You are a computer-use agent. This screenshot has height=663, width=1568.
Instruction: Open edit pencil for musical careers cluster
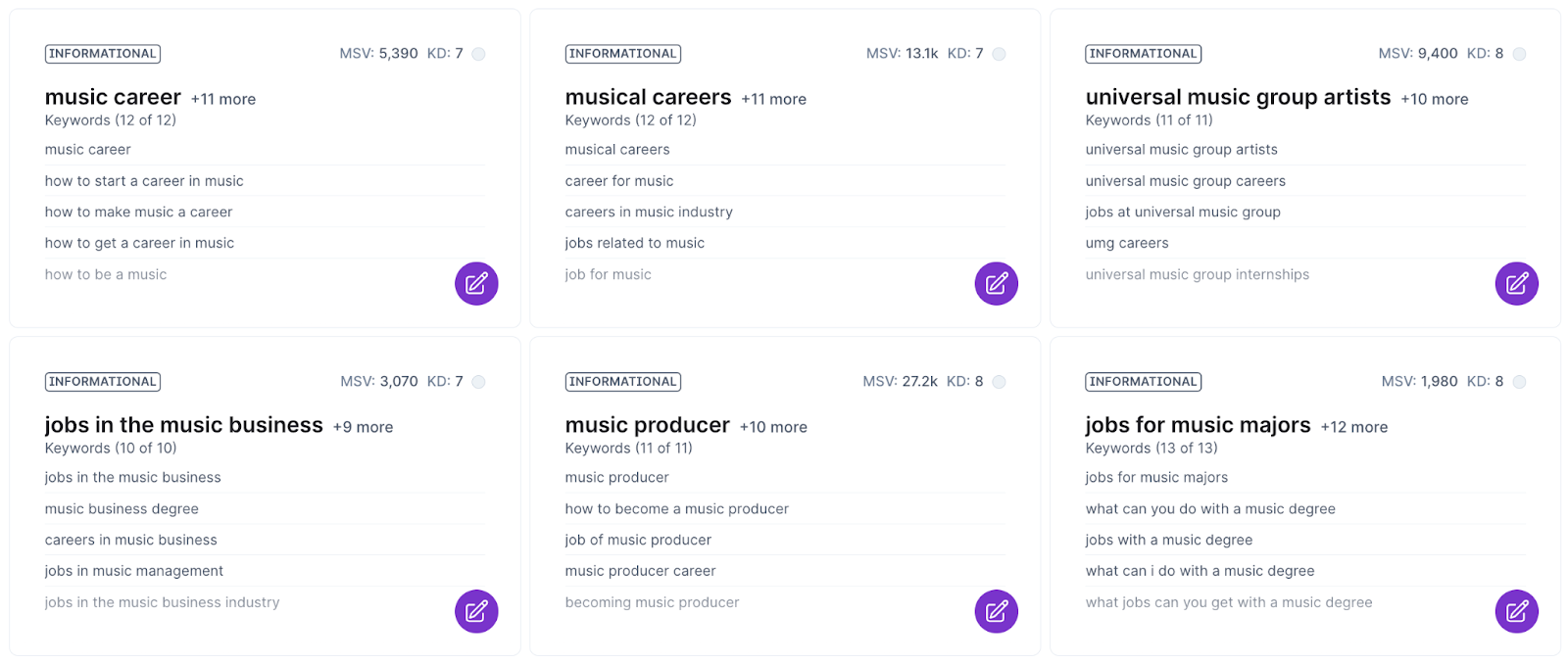(996, 284)
